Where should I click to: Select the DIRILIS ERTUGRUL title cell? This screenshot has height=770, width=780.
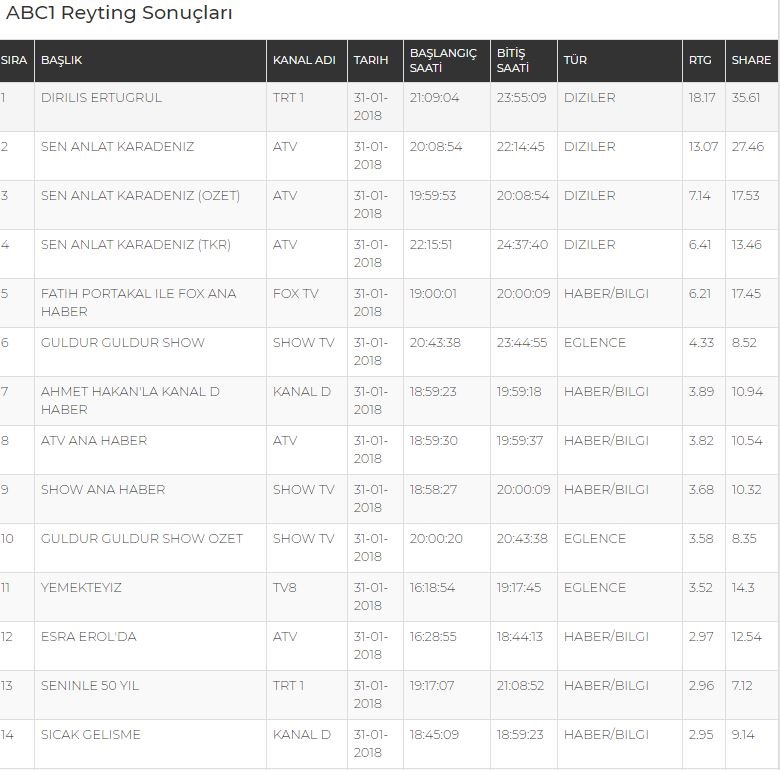[101, 98]
